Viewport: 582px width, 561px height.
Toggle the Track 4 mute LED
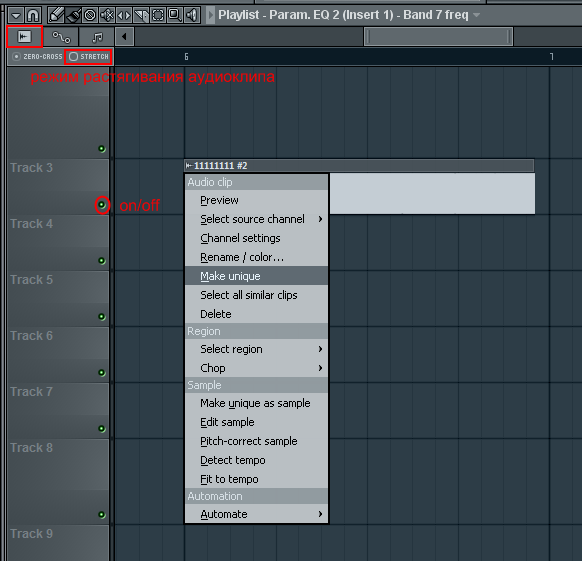click(x=102, y=261)
